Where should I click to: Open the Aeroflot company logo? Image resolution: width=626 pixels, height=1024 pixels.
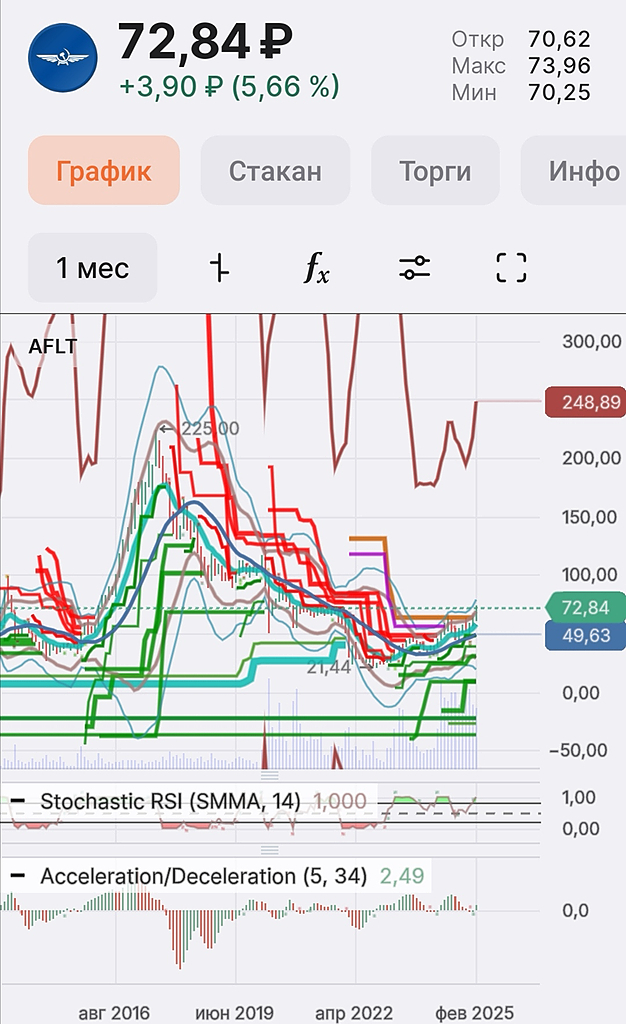(63, 57)
